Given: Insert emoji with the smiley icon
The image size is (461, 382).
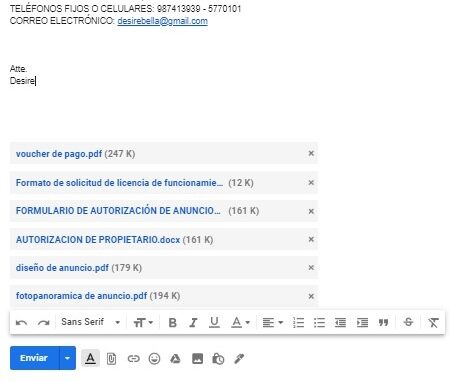Looking at the screenshot, I should (x=154, y=359).
